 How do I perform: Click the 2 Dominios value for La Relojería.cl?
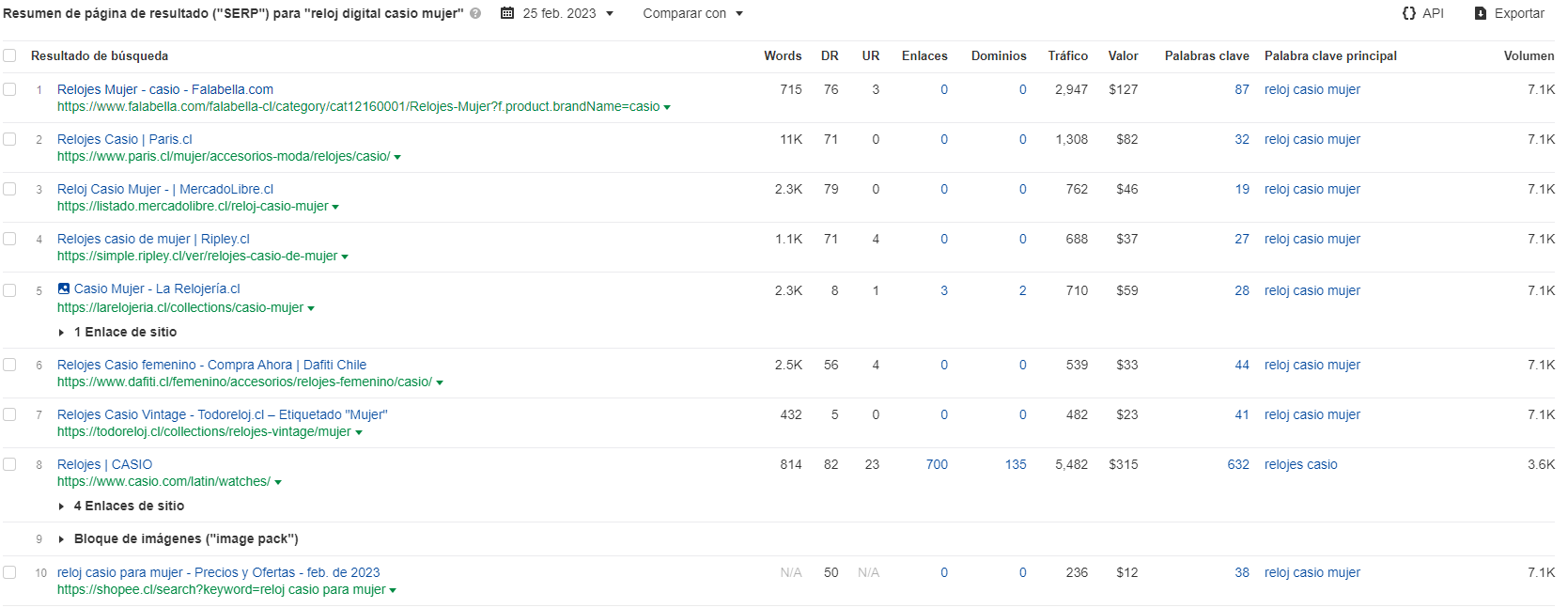tap(1023, 290)
